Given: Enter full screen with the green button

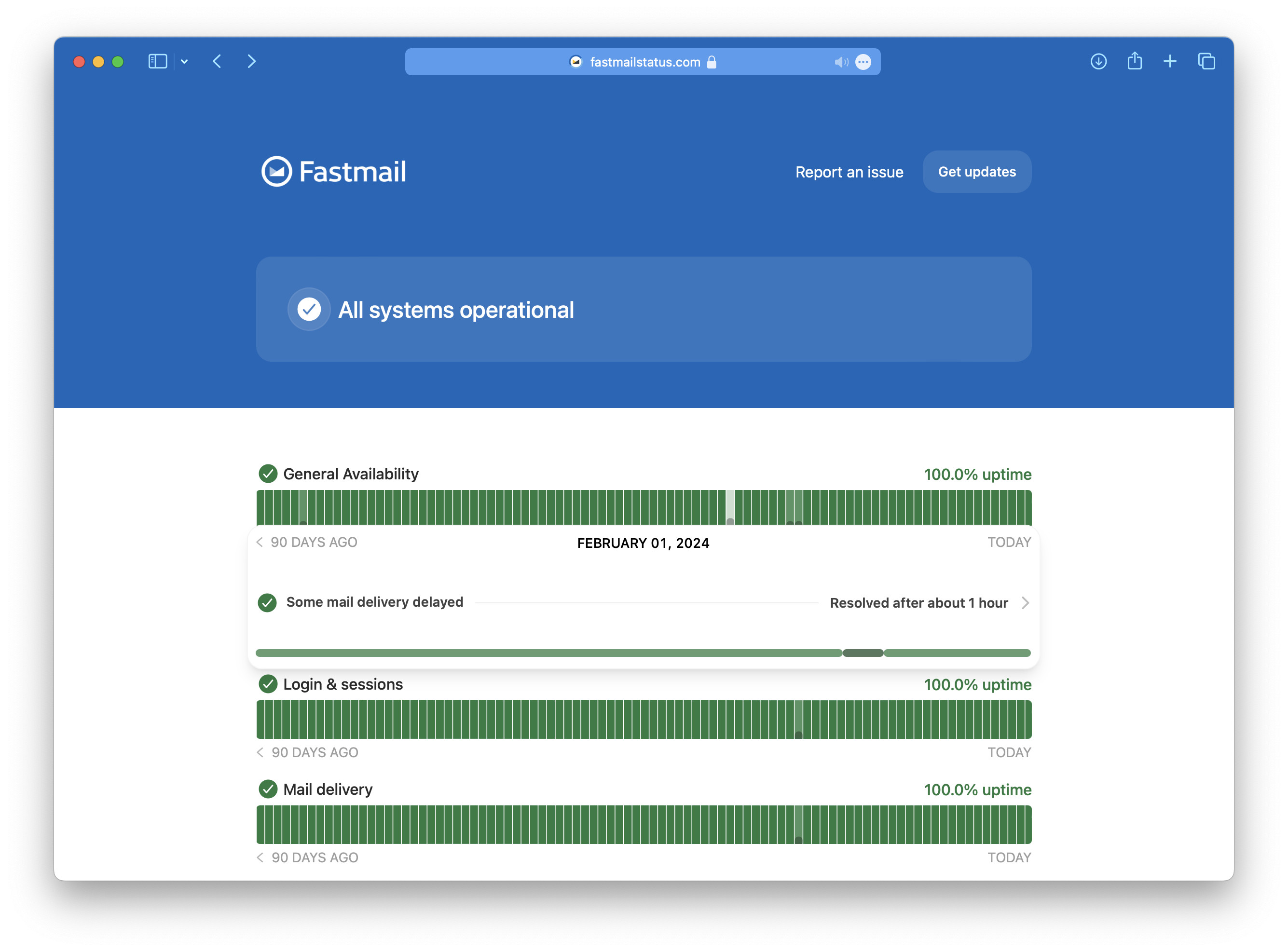Looking at the screenshot, I should pyautogui.click(x=118, y=62).
